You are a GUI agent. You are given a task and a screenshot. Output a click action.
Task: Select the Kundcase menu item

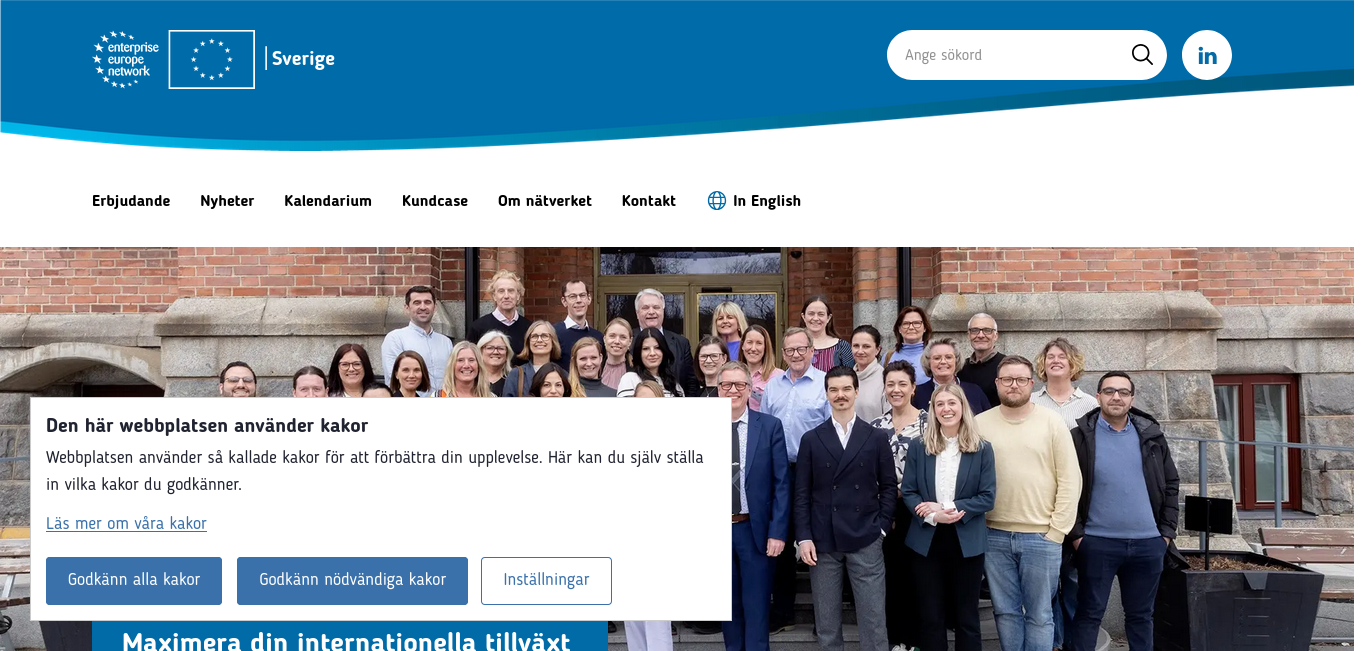coord(435,201)
